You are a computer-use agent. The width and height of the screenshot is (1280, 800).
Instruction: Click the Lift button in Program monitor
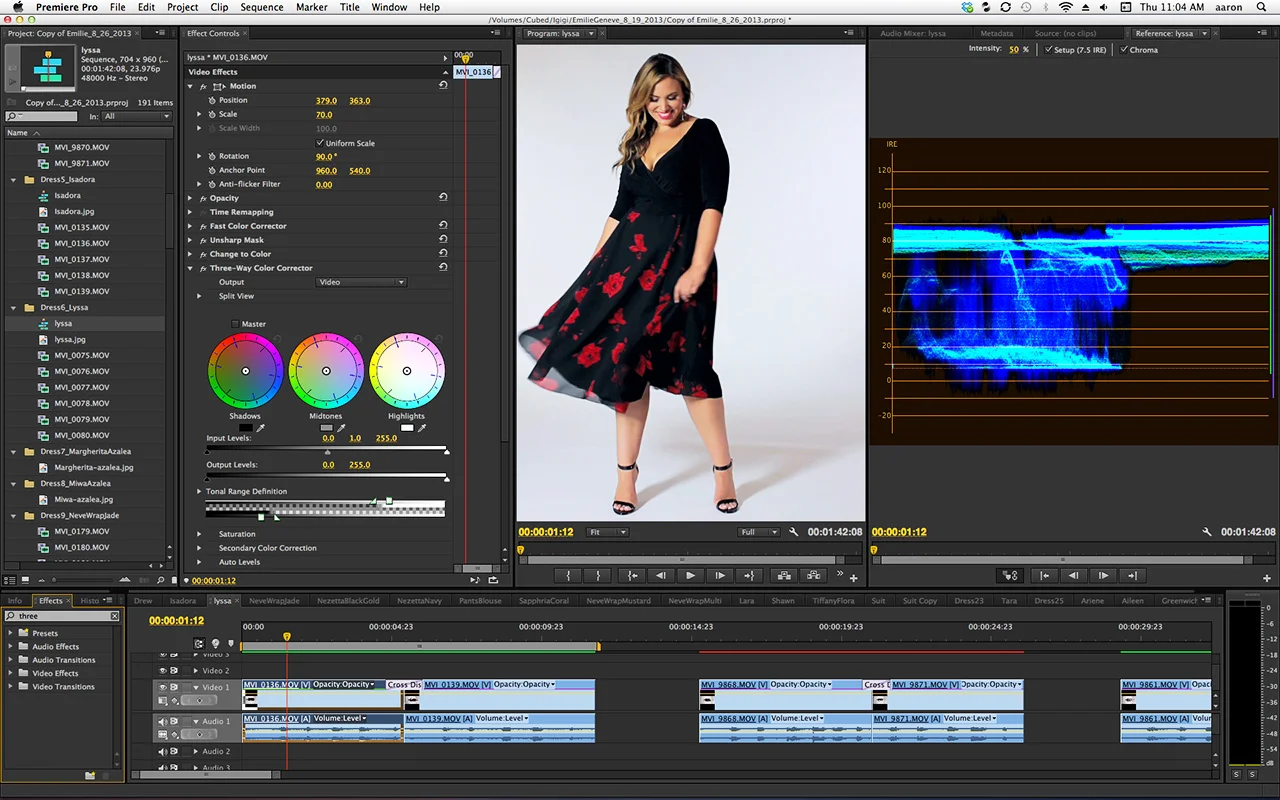coord(783,576)
